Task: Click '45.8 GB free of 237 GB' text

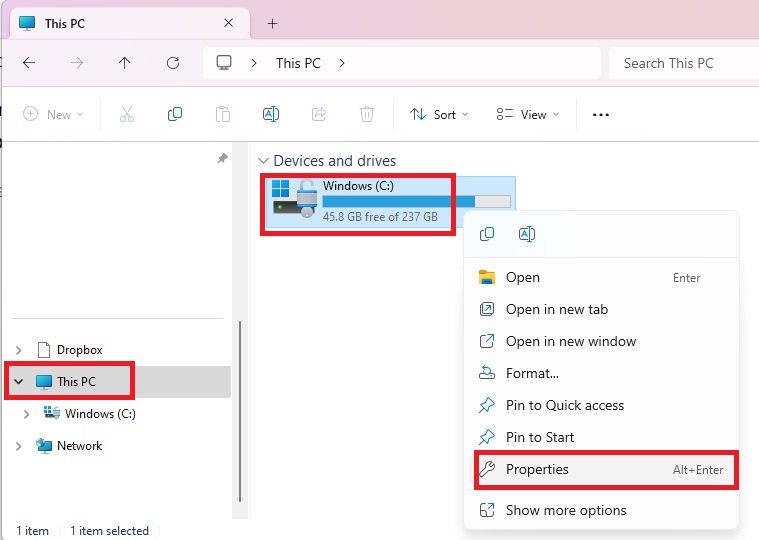Action: 380,217
